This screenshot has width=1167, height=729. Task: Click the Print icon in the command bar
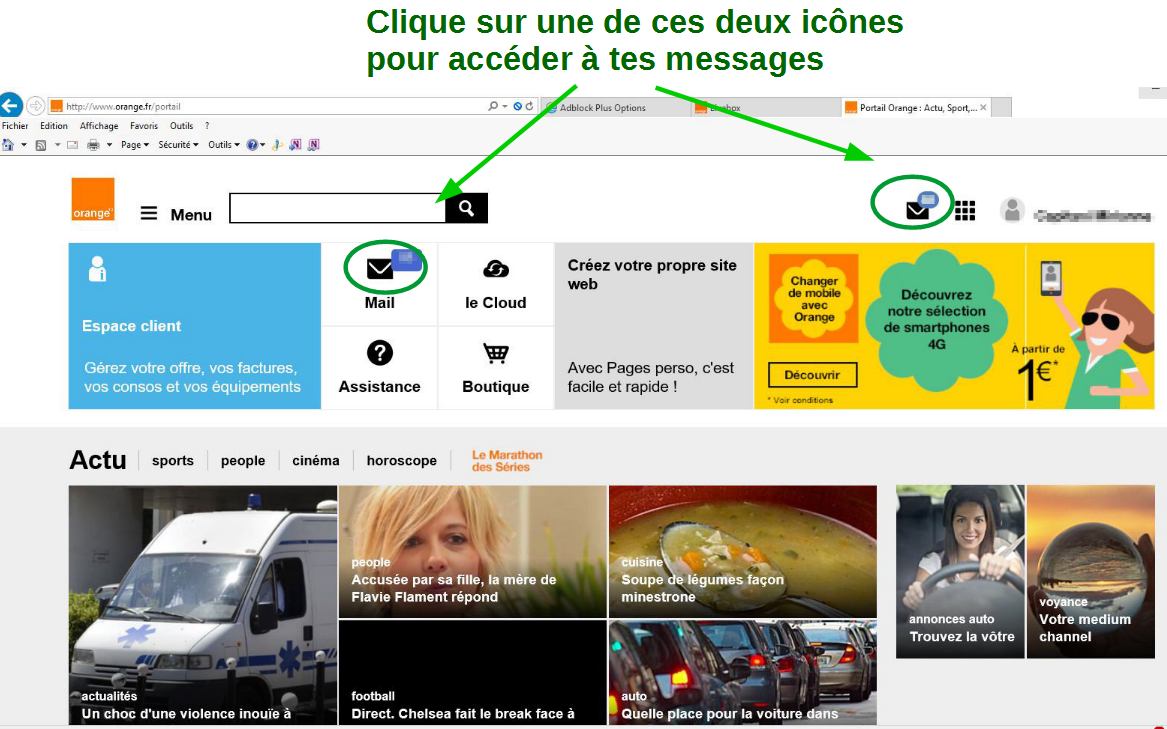93,145
